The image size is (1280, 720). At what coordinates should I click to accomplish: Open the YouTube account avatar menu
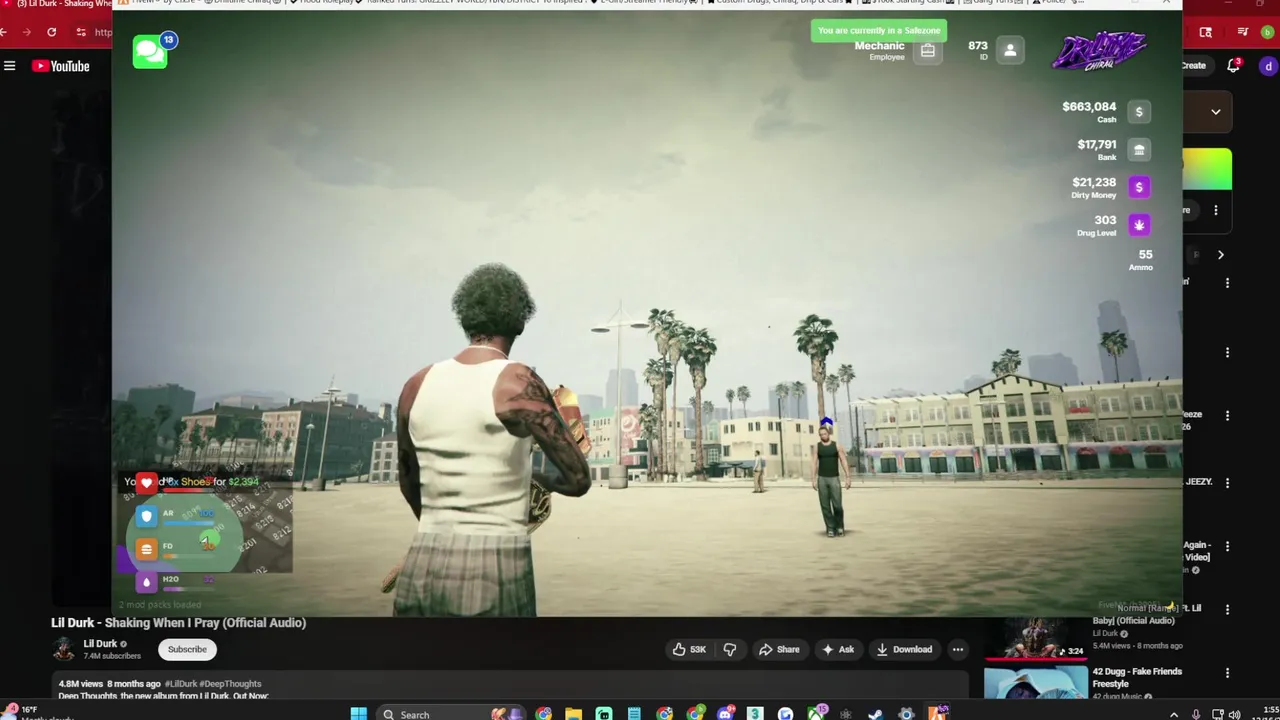point(1268,66)
